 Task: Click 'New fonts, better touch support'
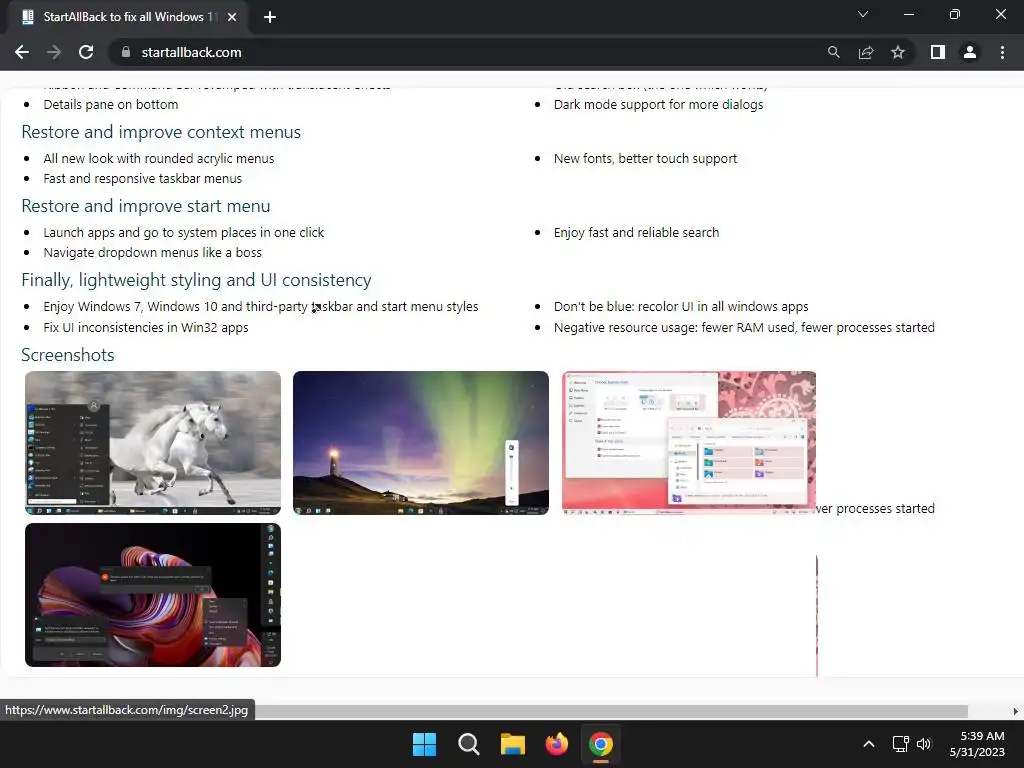pos(645,159)
